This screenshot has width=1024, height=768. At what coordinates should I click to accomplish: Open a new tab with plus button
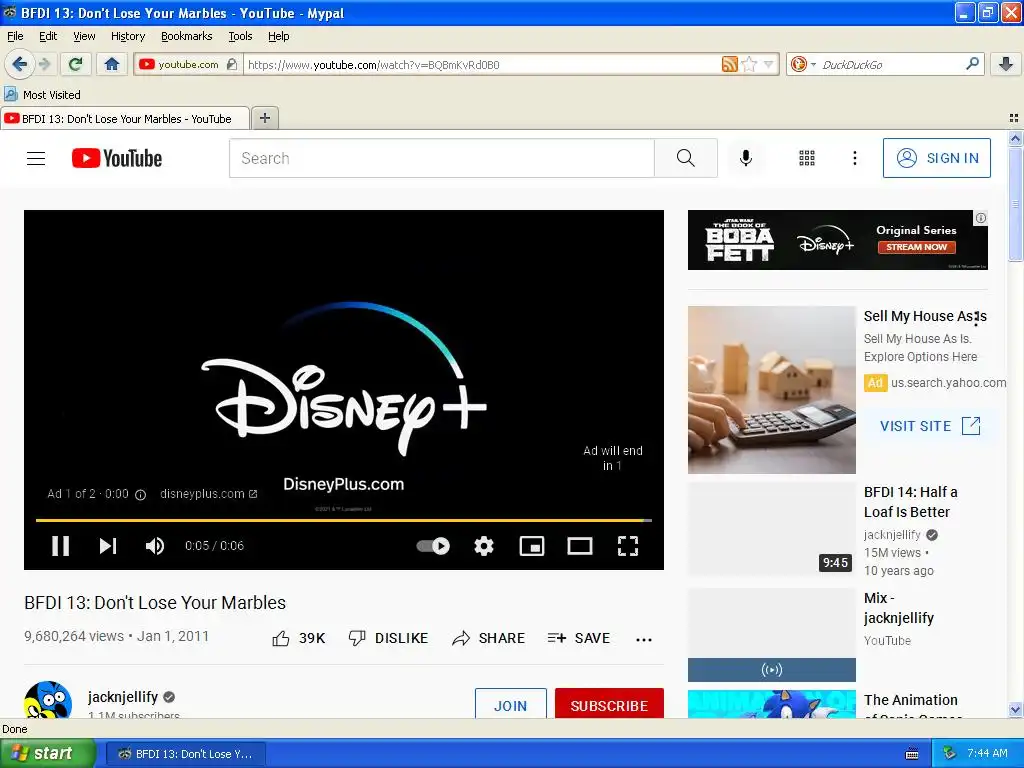pos(264,118)
